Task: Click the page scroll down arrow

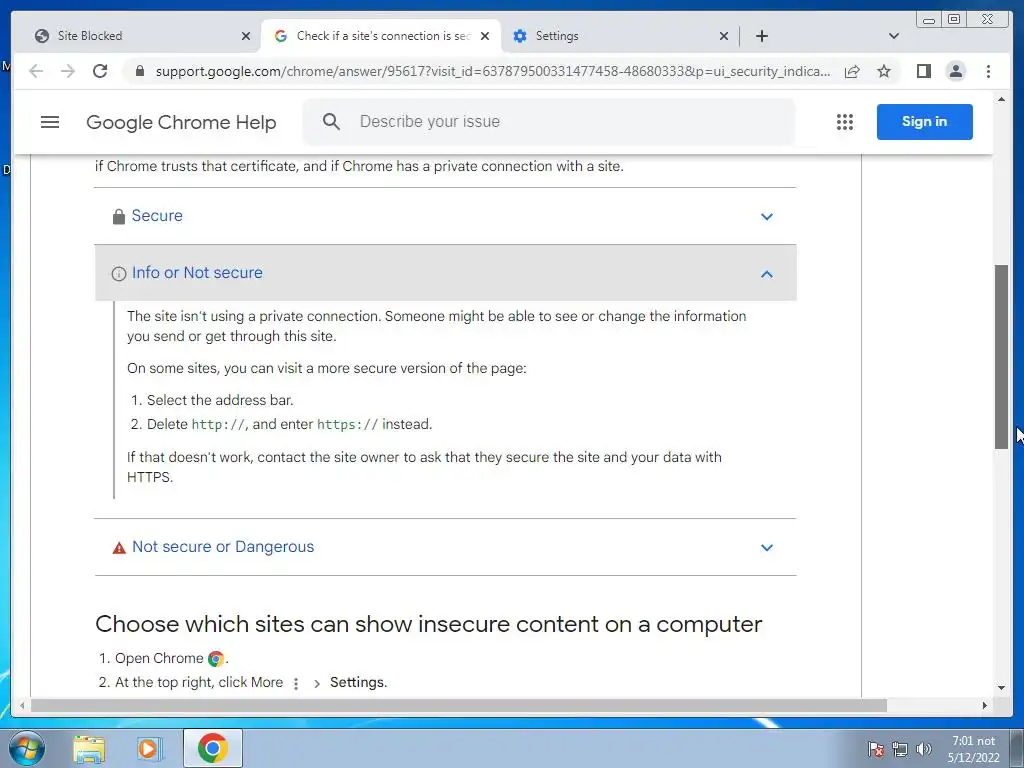Action: point(1001,687)
